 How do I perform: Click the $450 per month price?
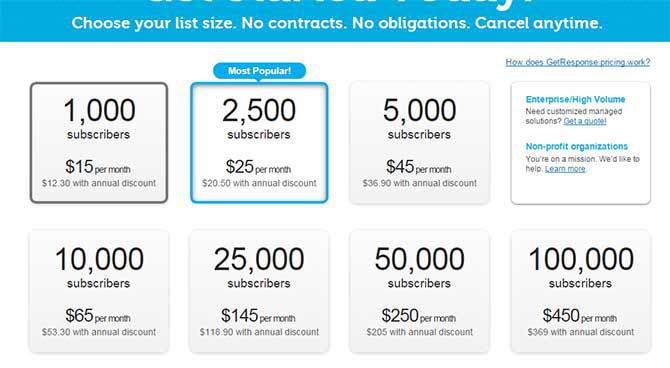tap(579, 316)
